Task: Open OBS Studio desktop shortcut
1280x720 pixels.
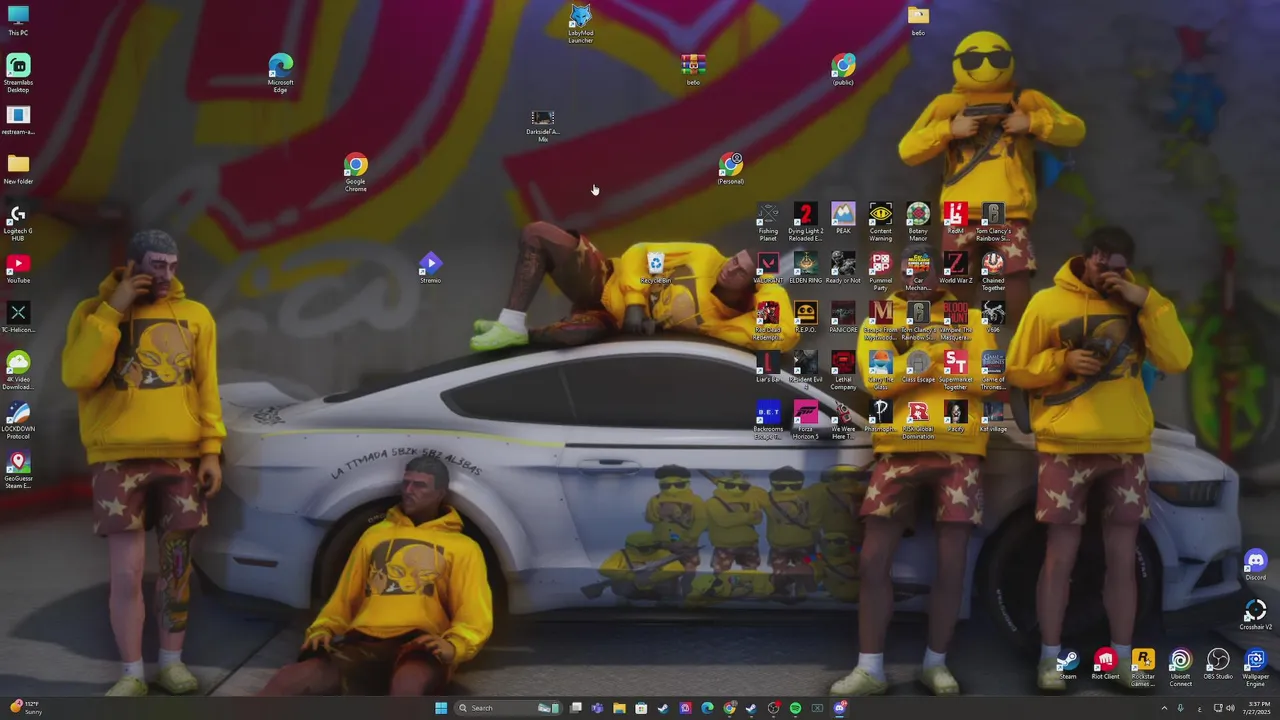Action: pyautogui.click(x=1218, y=664)
